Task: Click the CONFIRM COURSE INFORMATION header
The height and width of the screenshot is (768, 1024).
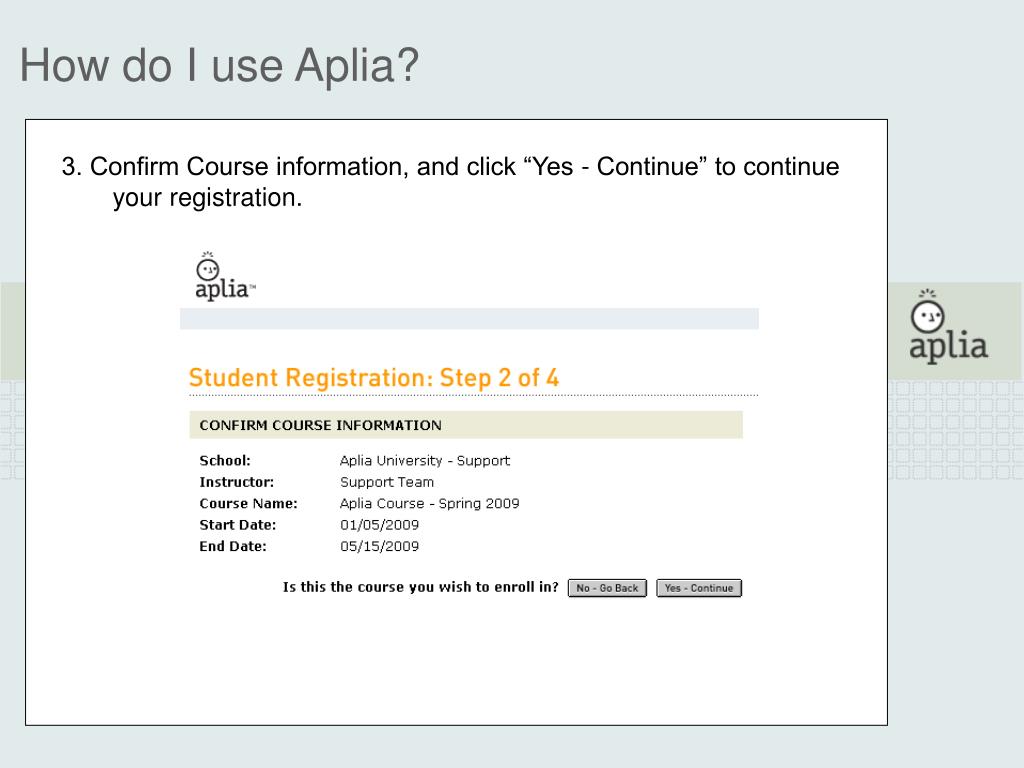Action: 466,425
